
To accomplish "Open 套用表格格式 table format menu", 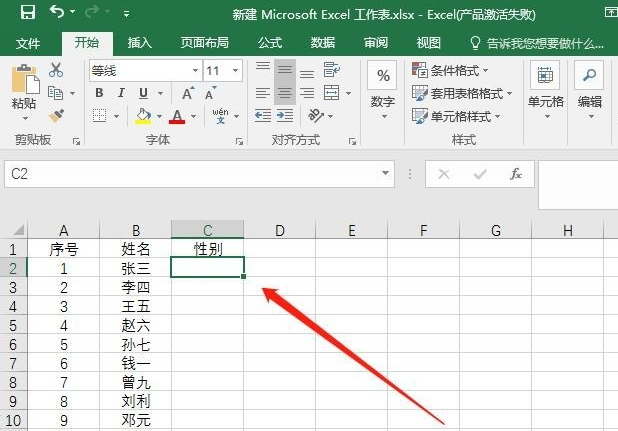I will pyautogui.click(x=462, y=93).
